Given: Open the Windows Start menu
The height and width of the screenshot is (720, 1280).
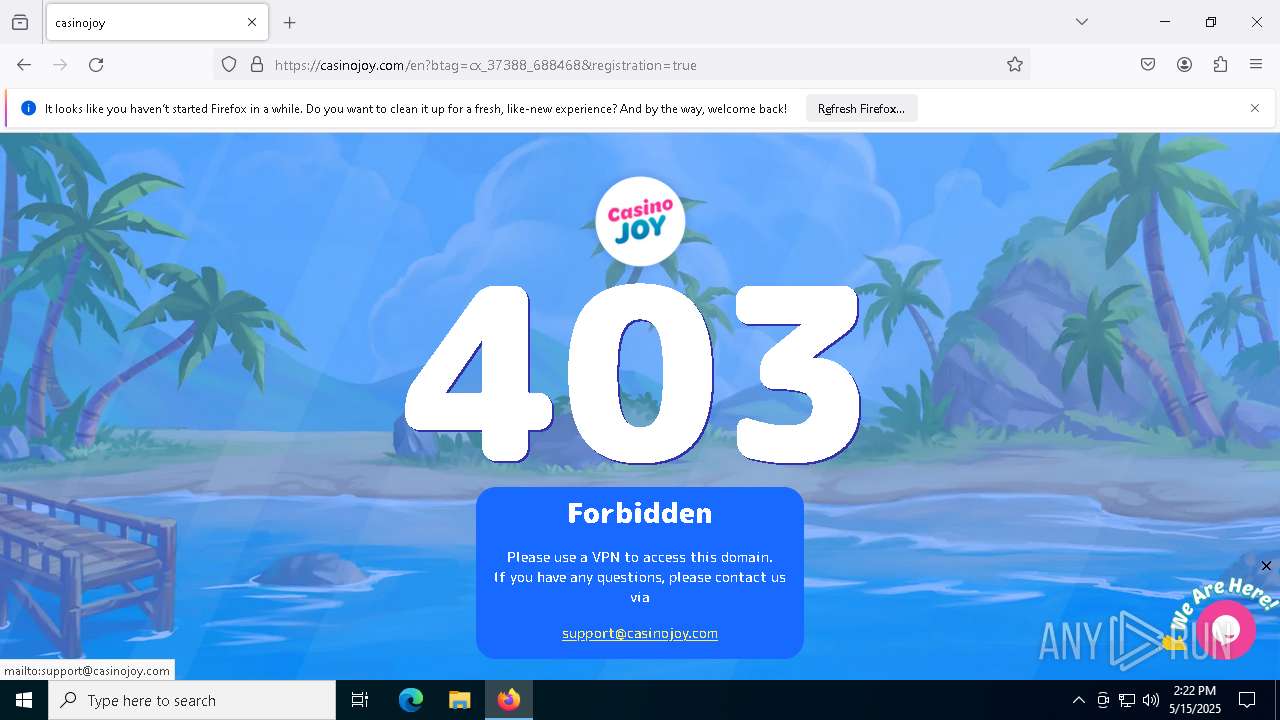Looking at the screenshot, I should point(24,700).
